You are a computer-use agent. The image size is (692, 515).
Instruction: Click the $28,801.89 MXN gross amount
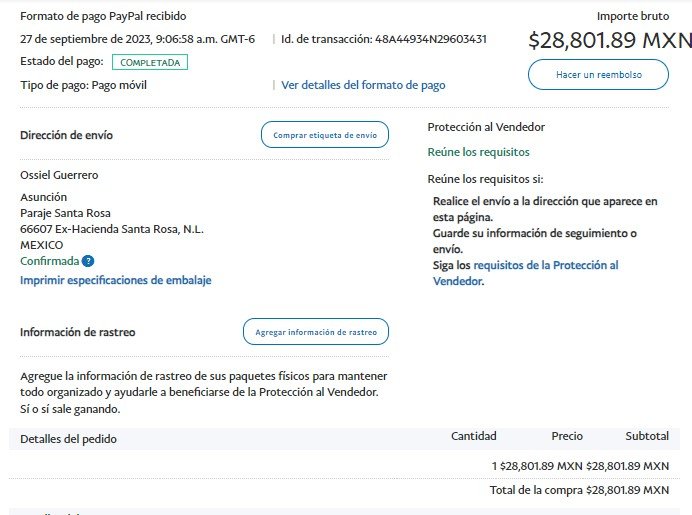pos(609,41)
